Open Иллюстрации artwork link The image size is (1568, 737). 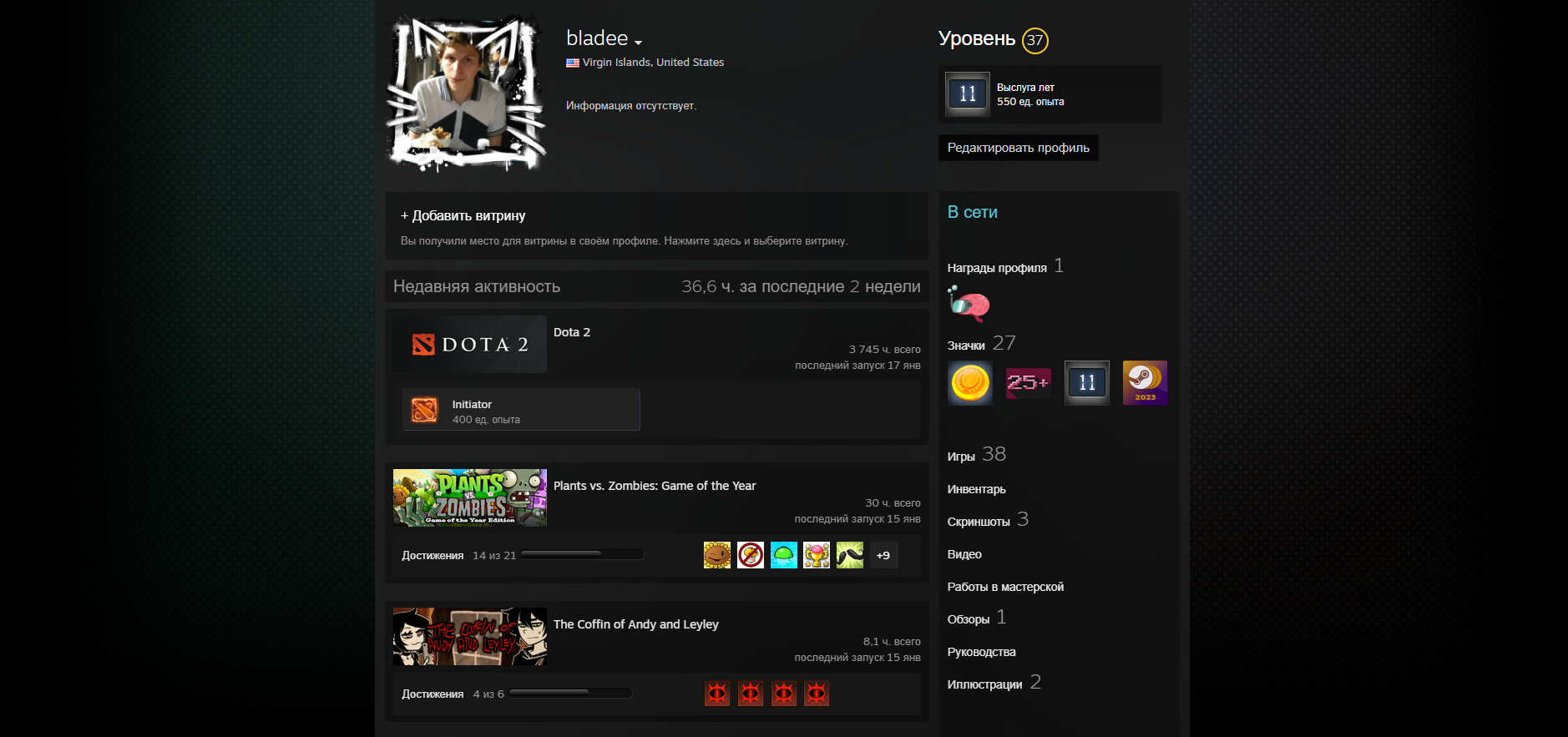[x=985, y=684]
